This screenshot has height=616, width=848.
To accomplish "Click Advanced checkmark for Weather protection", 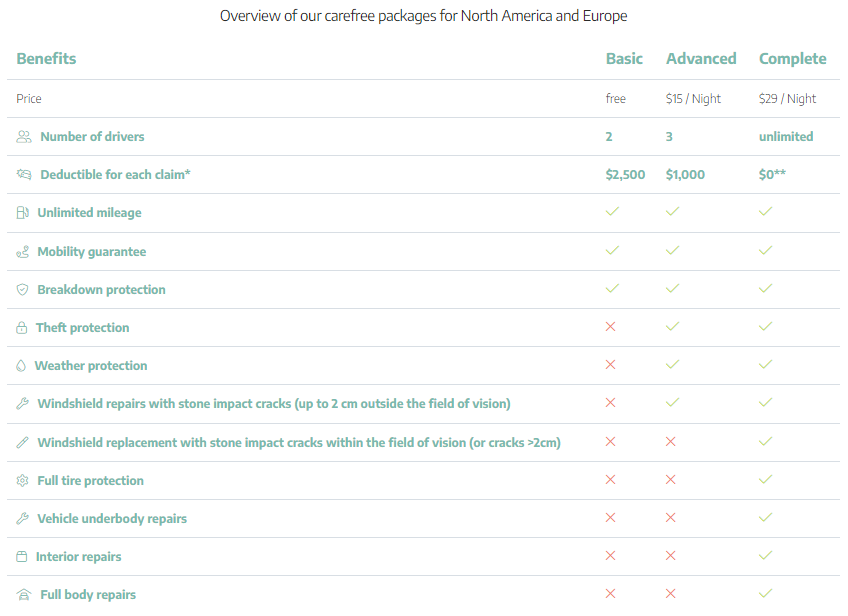I will point(672,365).
